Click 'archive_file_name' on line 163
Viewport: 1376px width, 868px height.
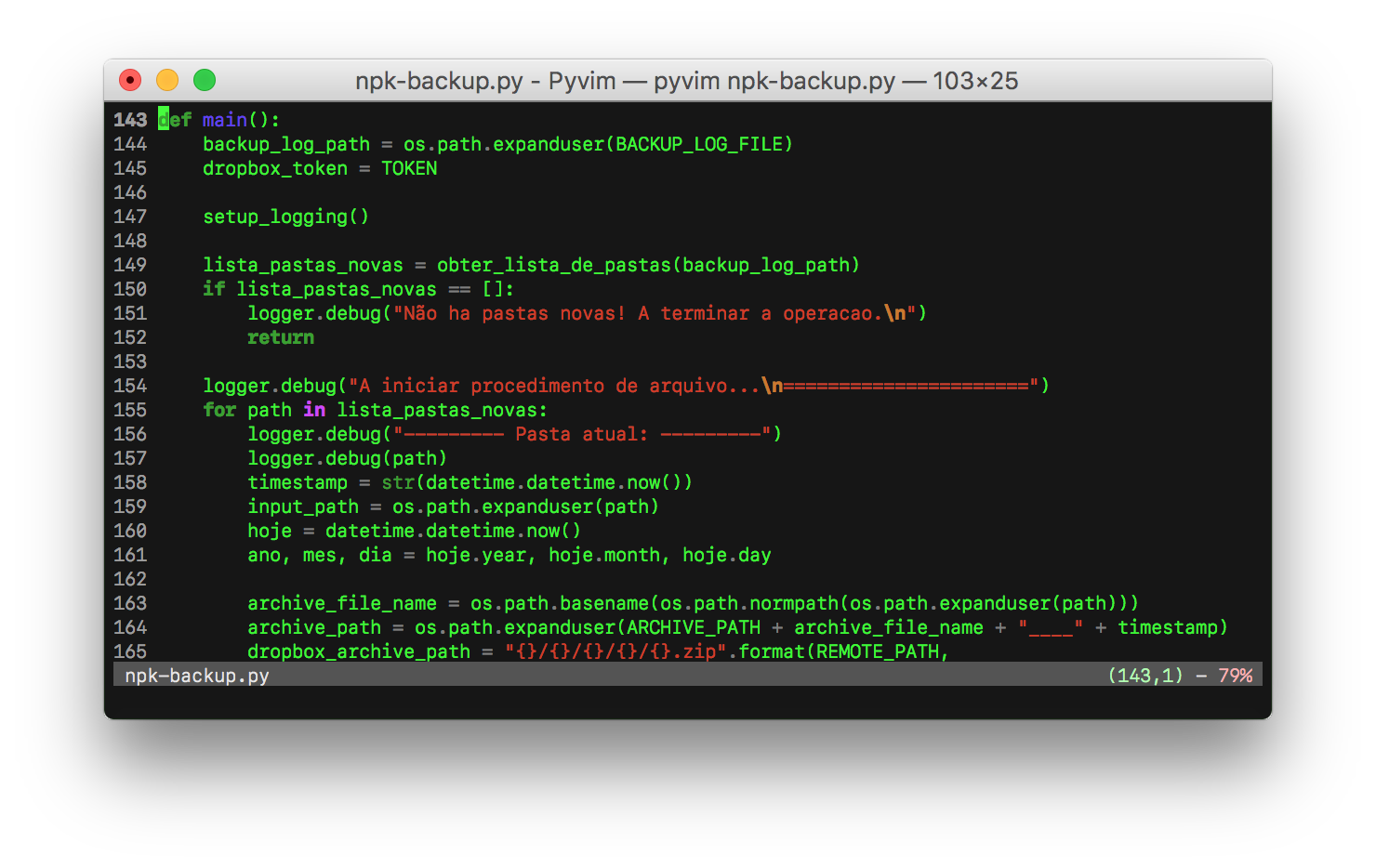(x=342, y=603)
